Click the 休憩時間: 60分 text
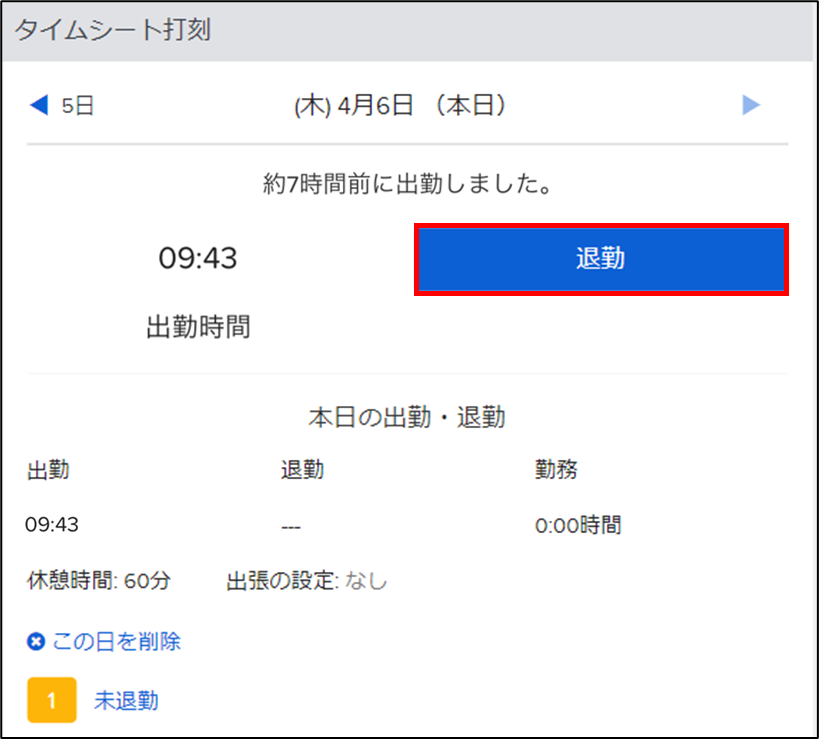The height and width of the screenshot is (739, 819). tap(99, 580)
